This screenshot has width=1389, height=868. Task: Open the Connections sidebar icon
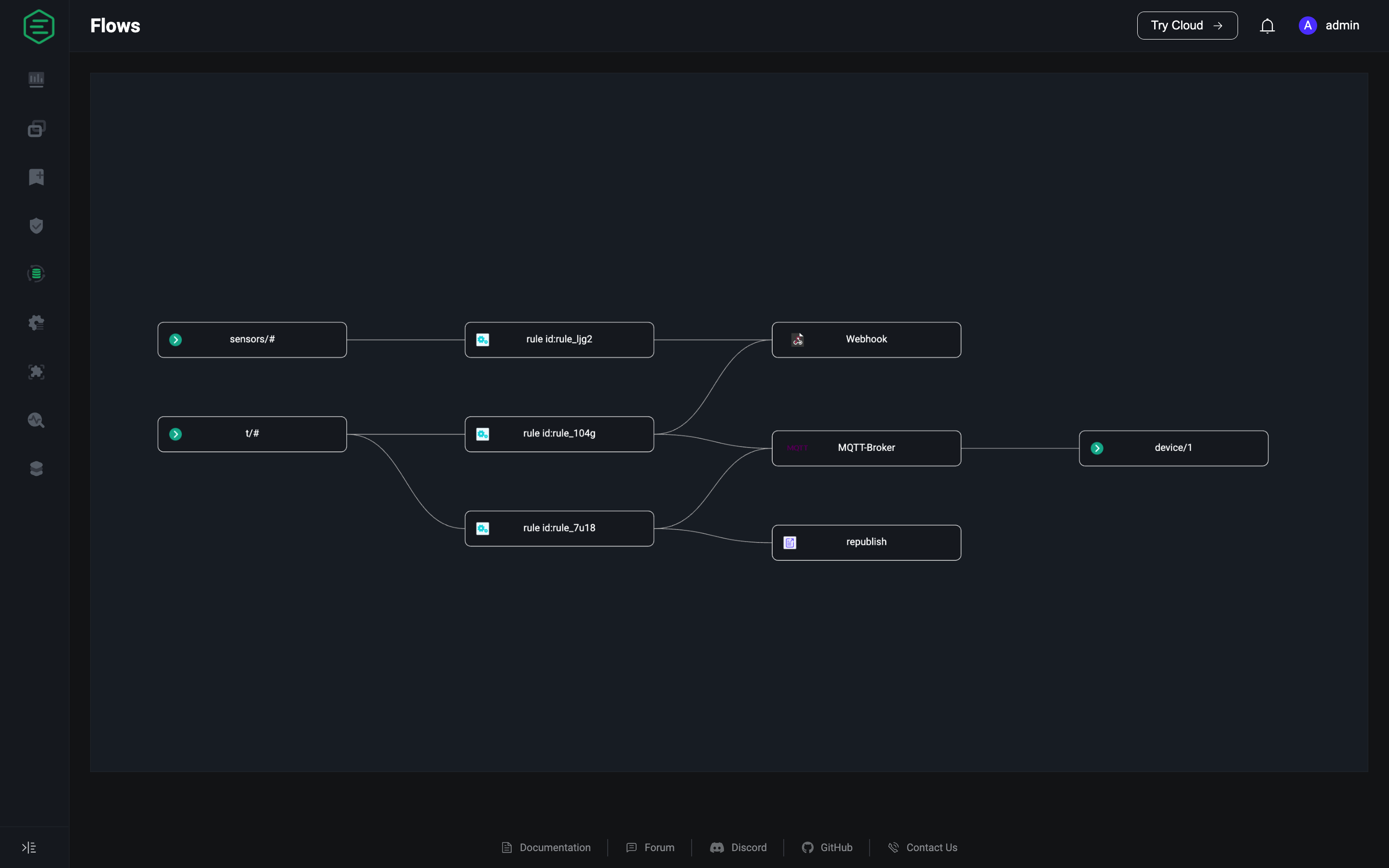[x=36, y=129]
